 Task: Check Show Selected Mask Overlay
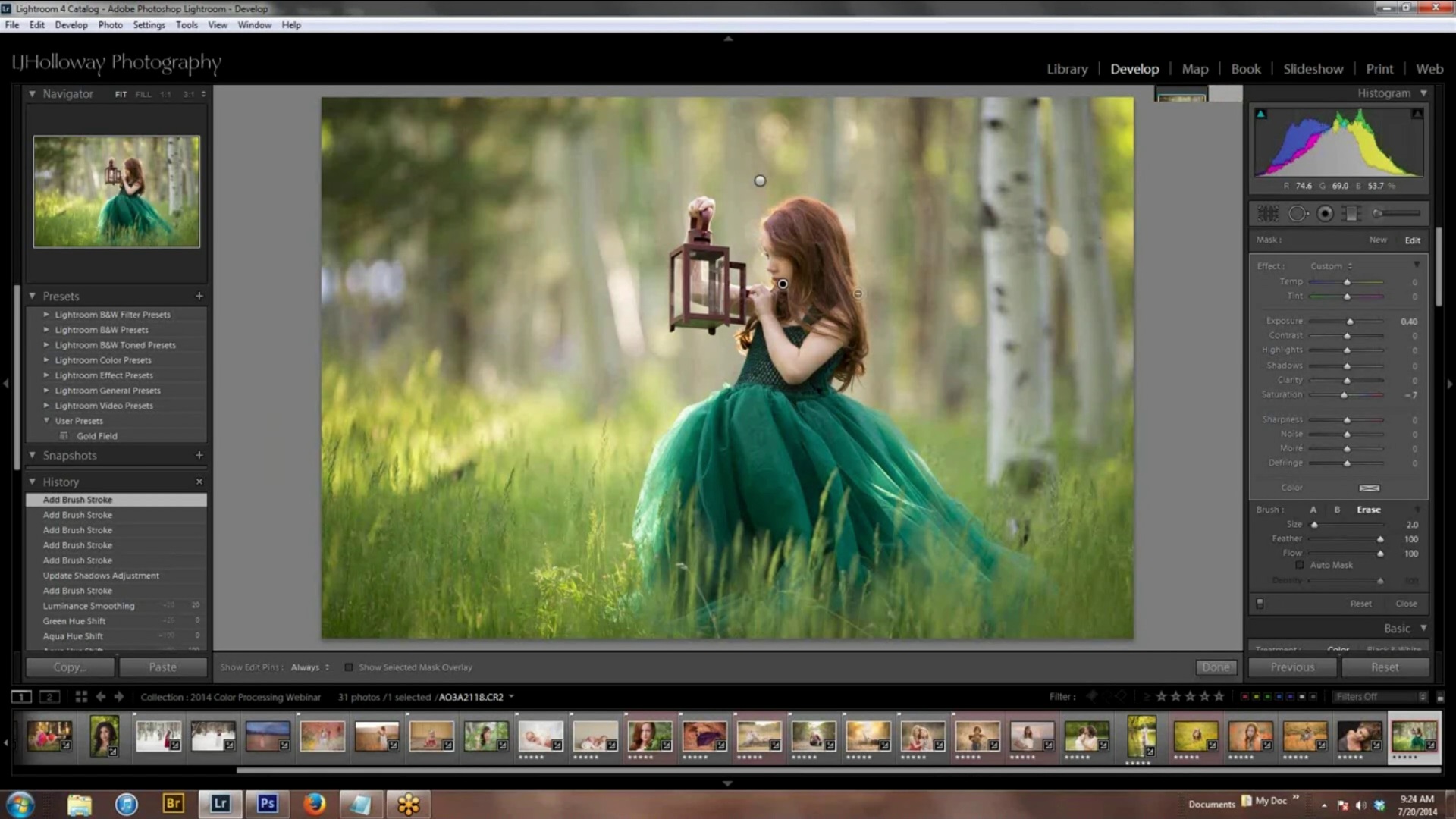click(348, 667)
